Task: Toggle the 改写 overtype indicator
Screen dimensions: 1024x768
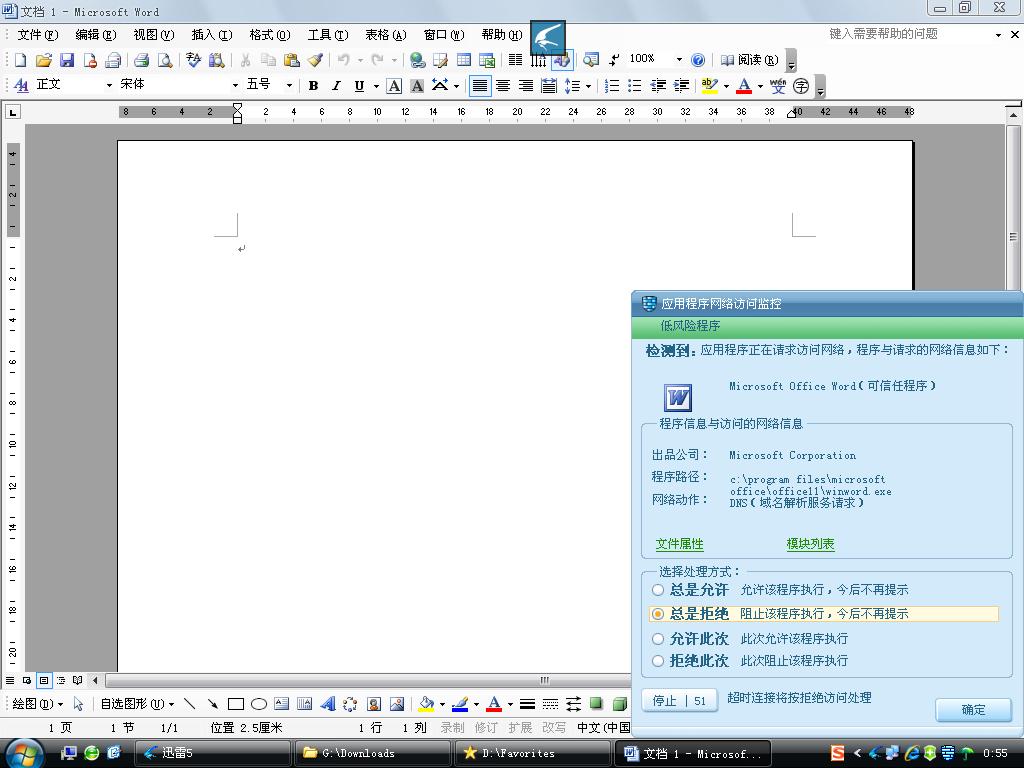Action: (554, 728)
